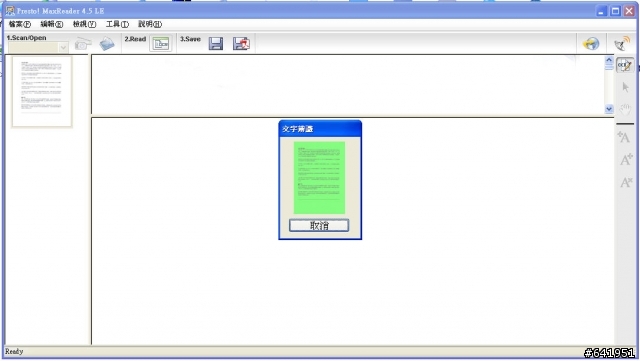Open the 檢視(V) menu

(x=84, y=24)
